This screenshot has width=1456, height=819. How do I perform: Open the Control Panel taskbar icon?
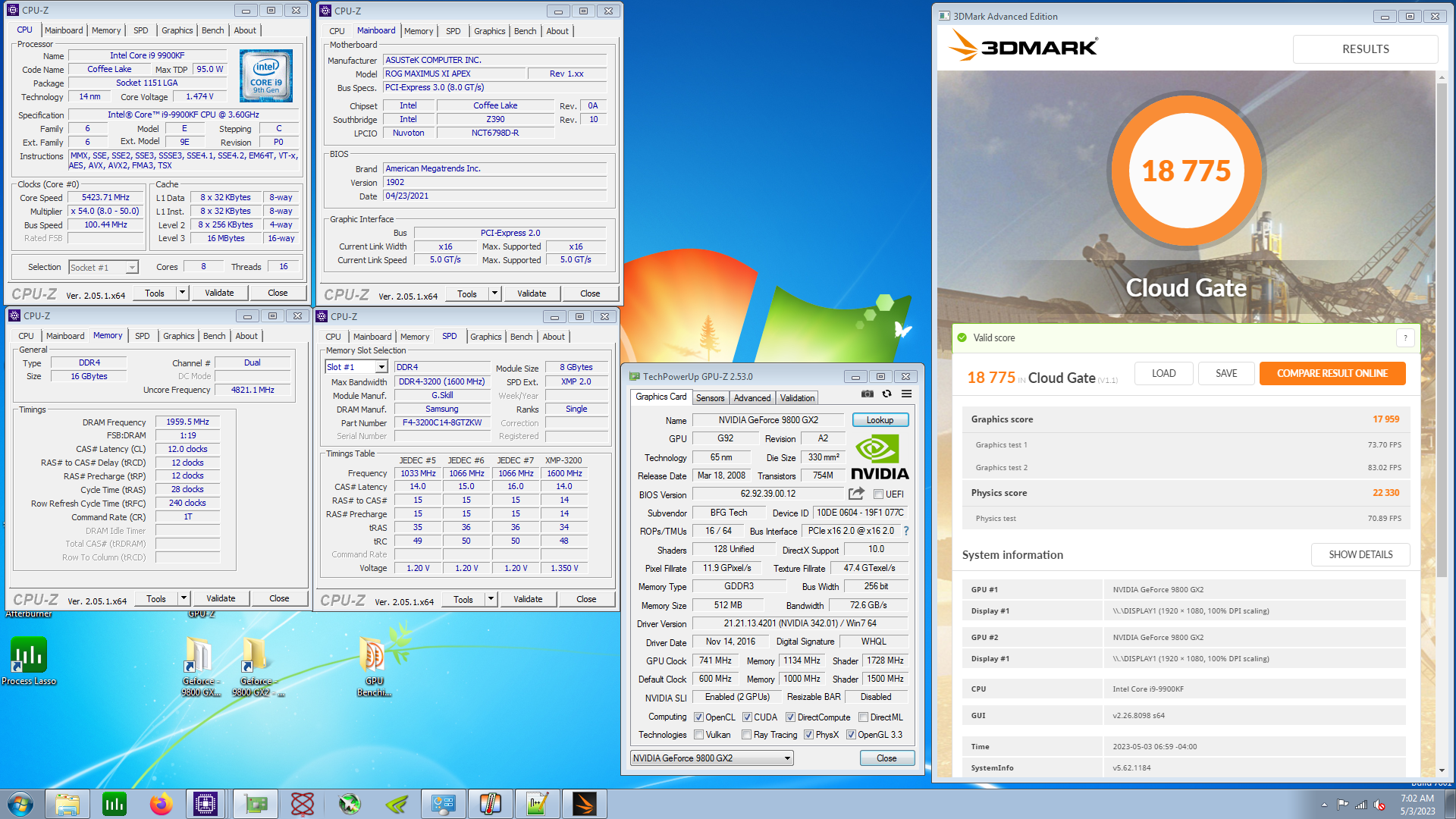click(444, 804)
